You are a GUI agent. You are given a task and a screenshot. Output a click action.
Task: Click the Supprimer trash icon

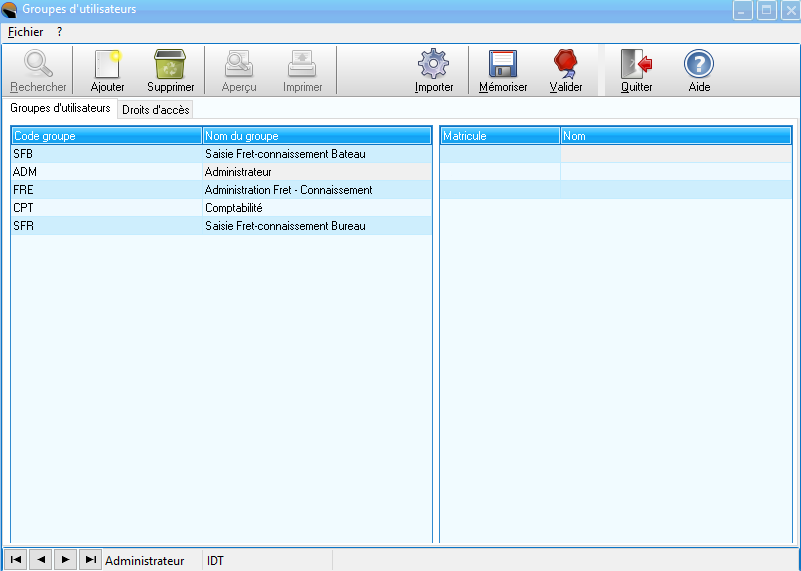click(170, 66)
